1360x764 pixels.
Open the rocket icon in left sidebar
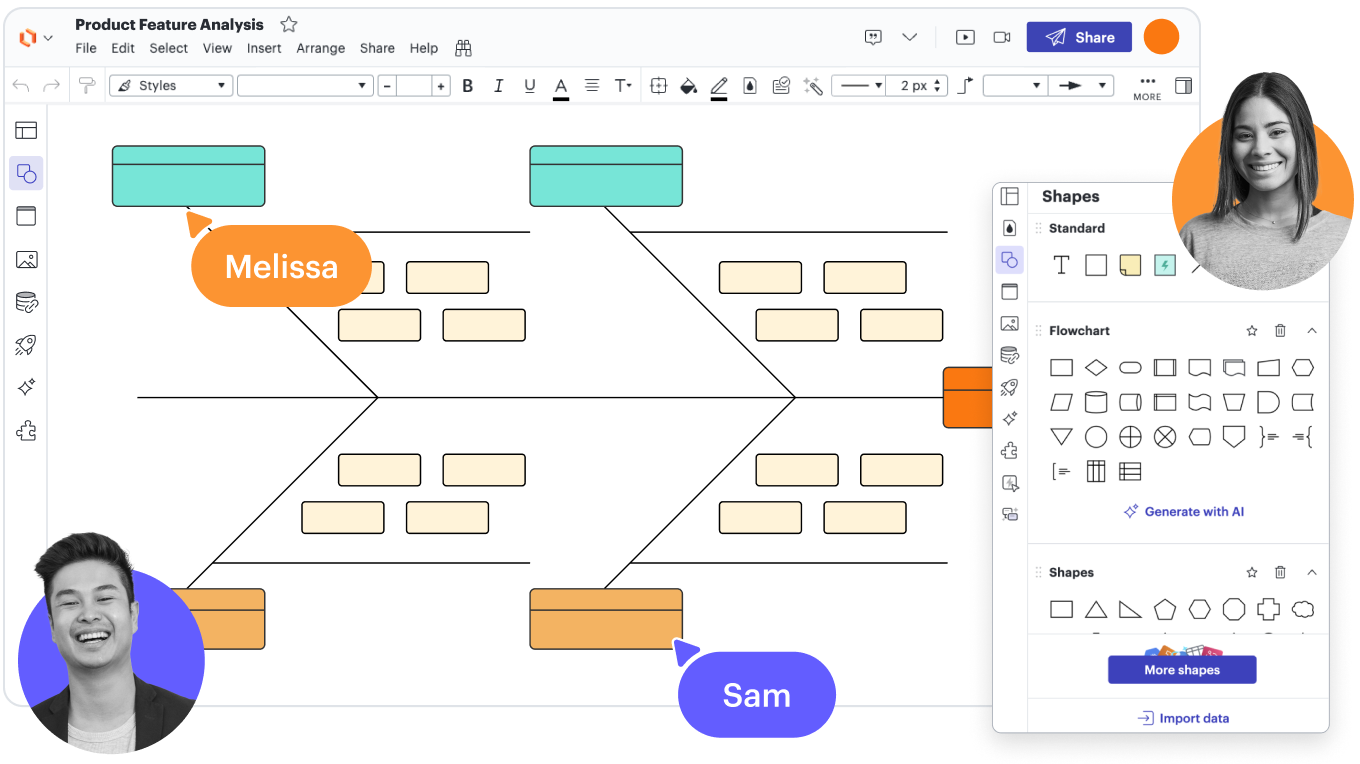pos(27,345)
